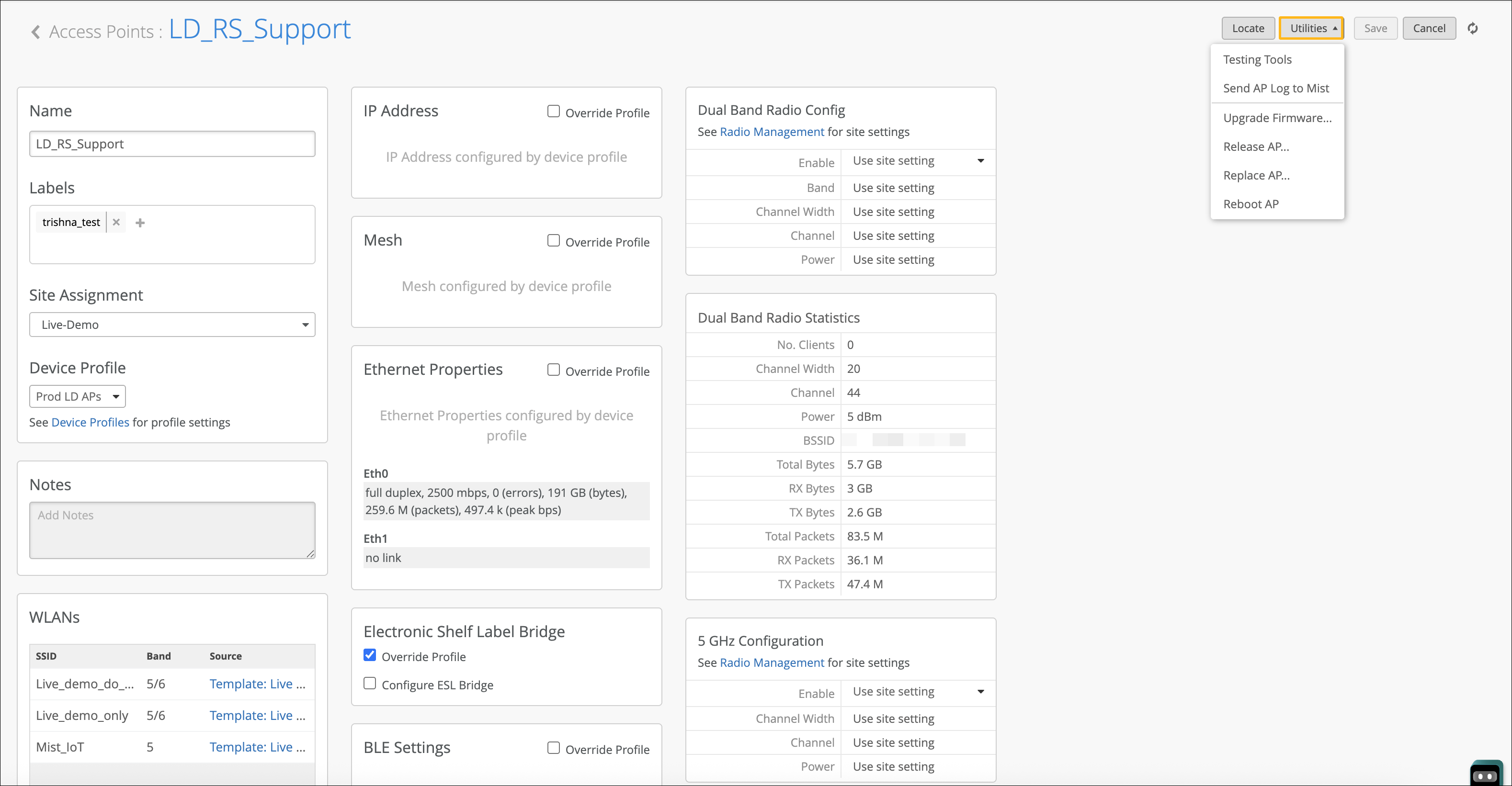This screenshot has height=786, width=1512.
Task: Remove the trishna_test label with X
Action: point(116,222)
